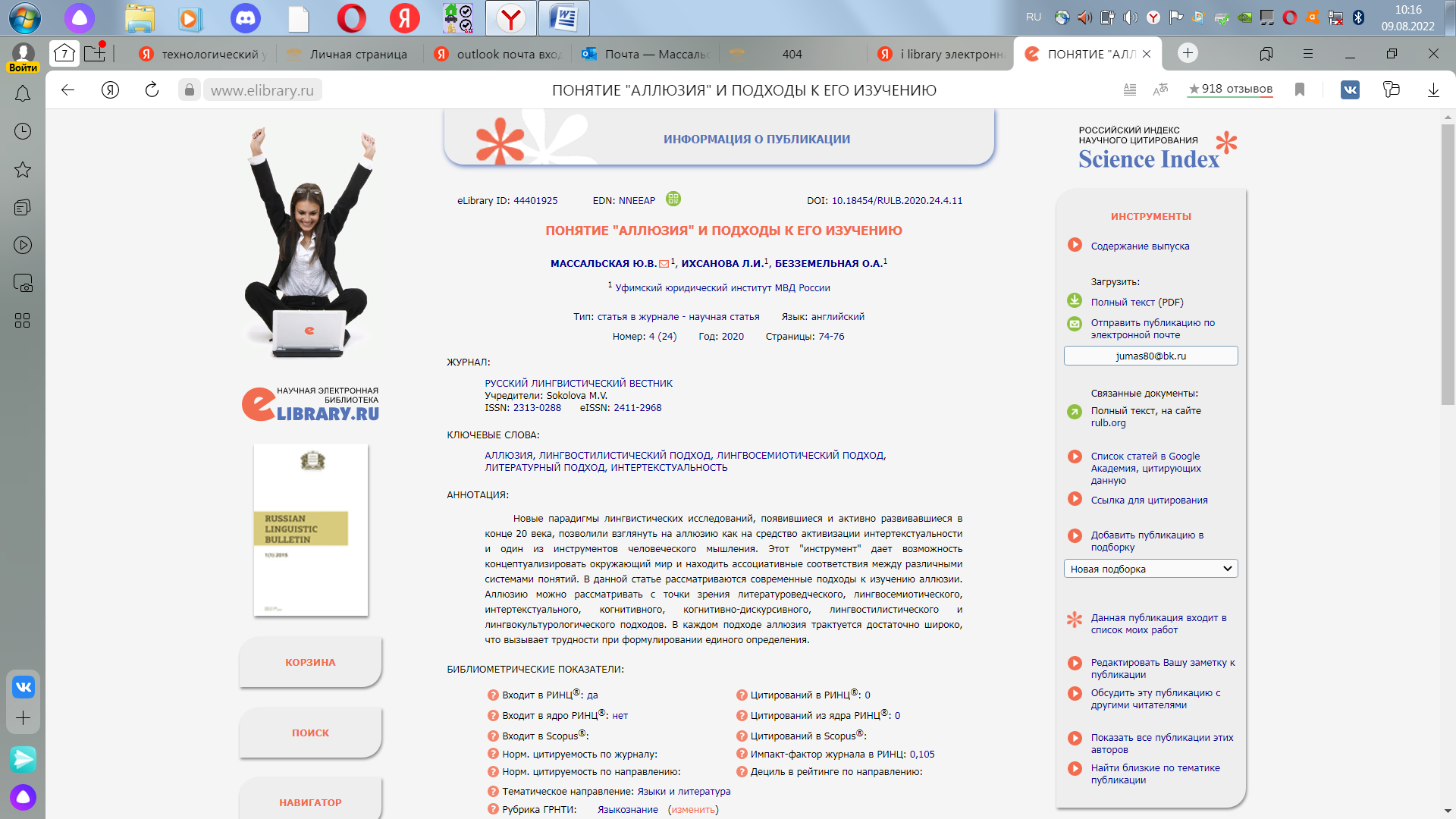Click the Russian Linguistic Bulletin cover thumbnail
The width and height of the screenshot is (1456, 819).
pyautogui.click(x=311, y=529)
